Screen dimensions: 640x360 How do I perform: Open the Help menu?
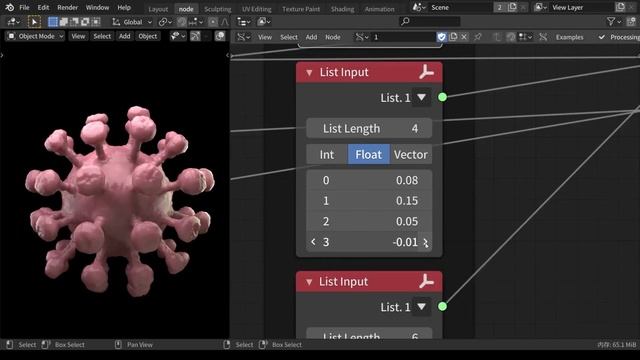124,7
